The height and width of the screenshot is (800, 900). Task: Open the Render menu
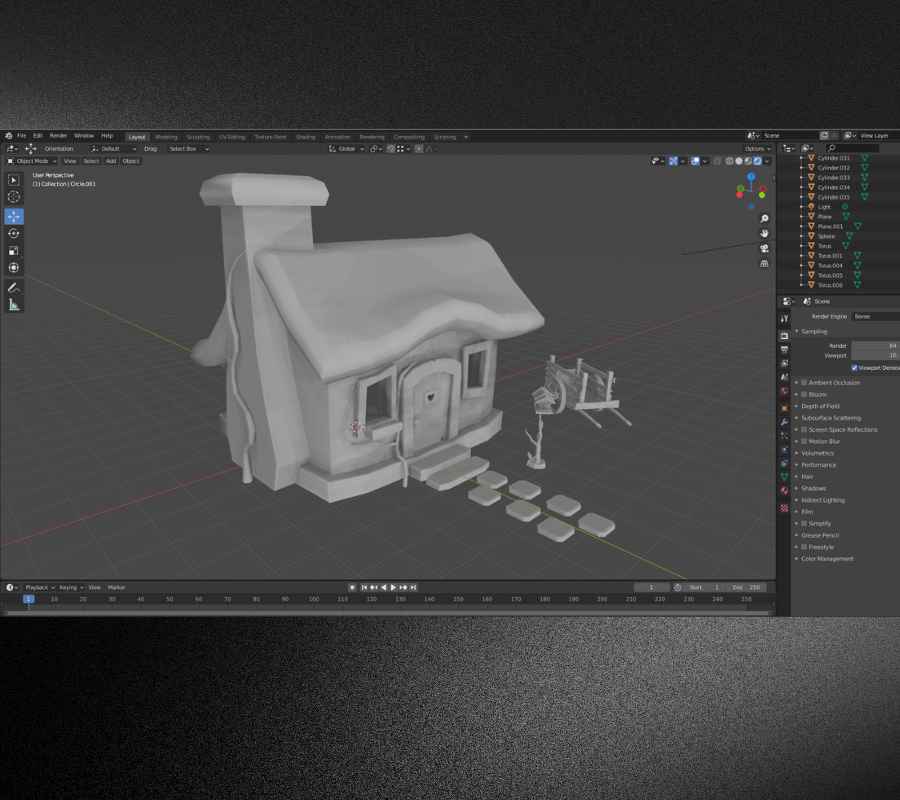point(58,136)
